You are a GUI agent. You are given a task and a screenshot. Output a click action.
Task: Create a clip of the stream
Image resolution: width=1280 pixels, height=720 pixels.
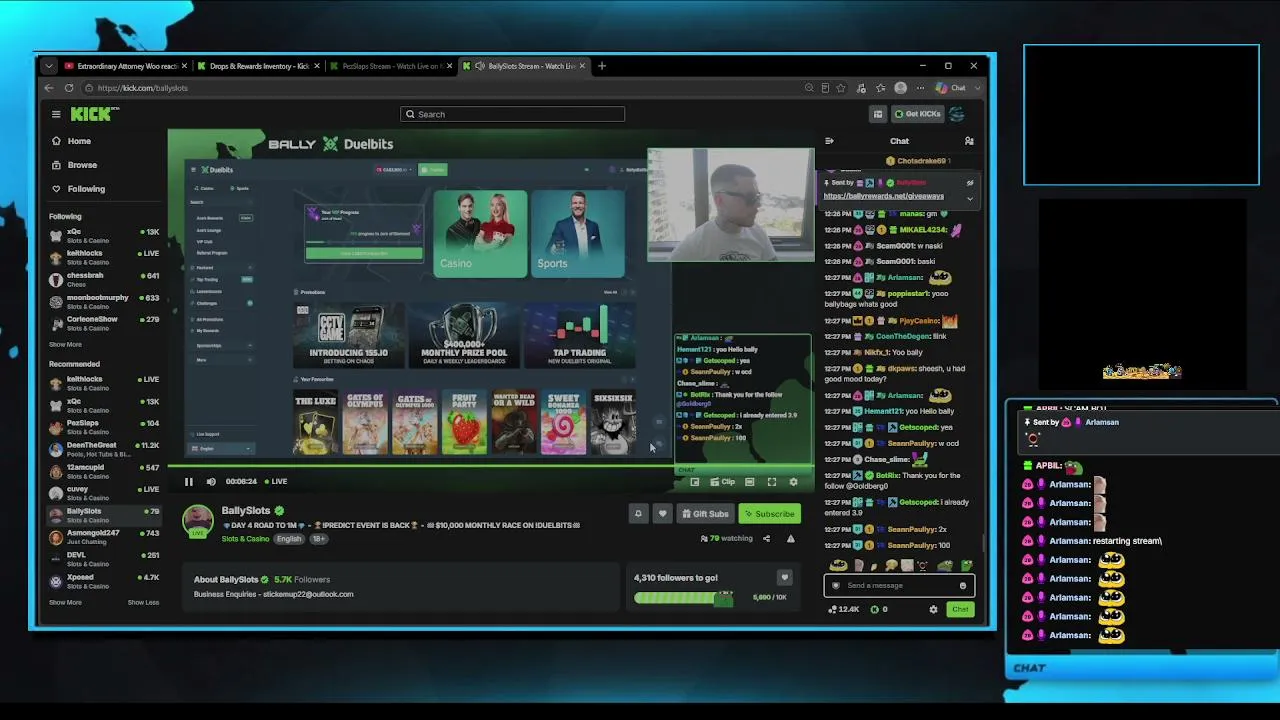point(724,482)
